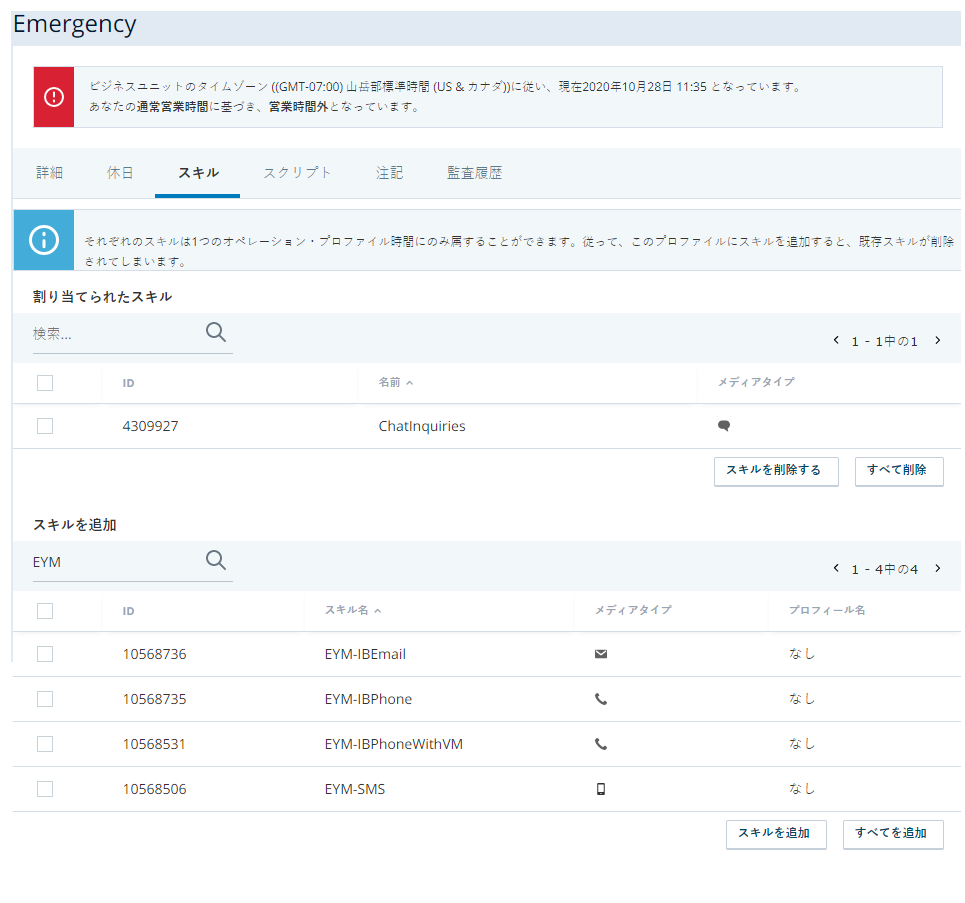
Task: Click phone media icon for EYM-IBPhone
Action: (x=601, y=699)
